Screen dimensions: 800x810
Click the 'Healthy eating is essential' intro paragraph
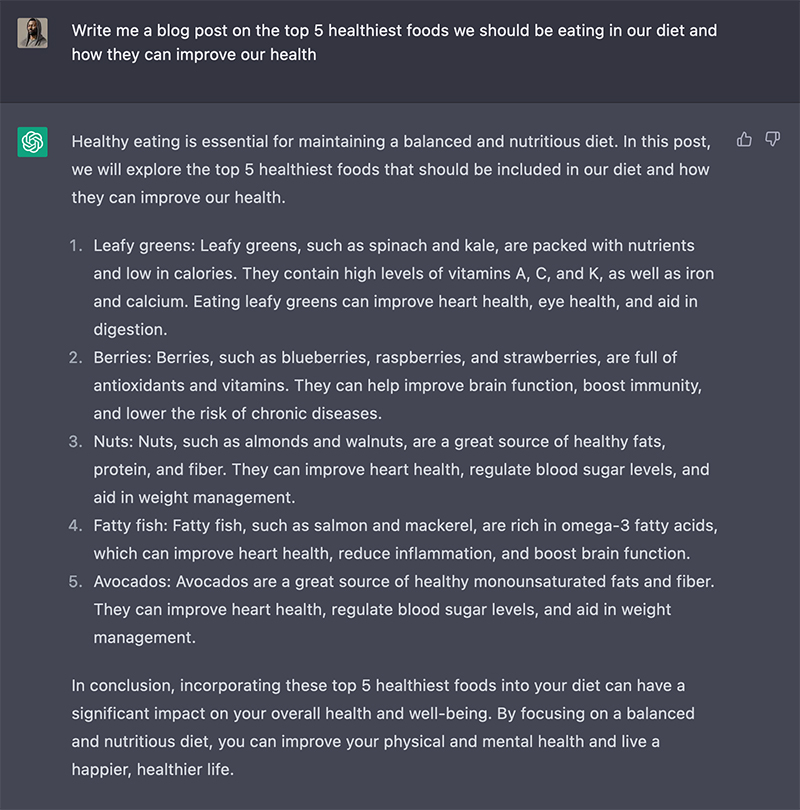point(391,169)
